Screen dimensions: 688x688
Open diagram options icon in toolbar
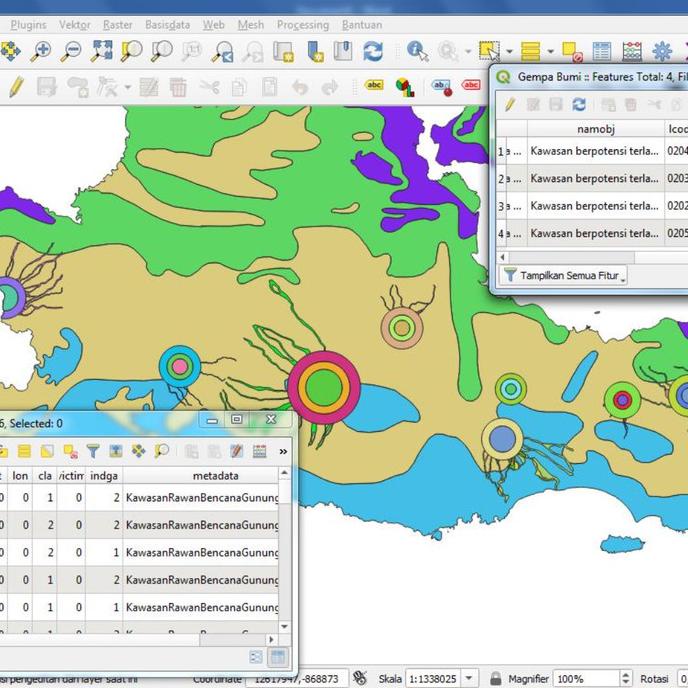[404, 87]
